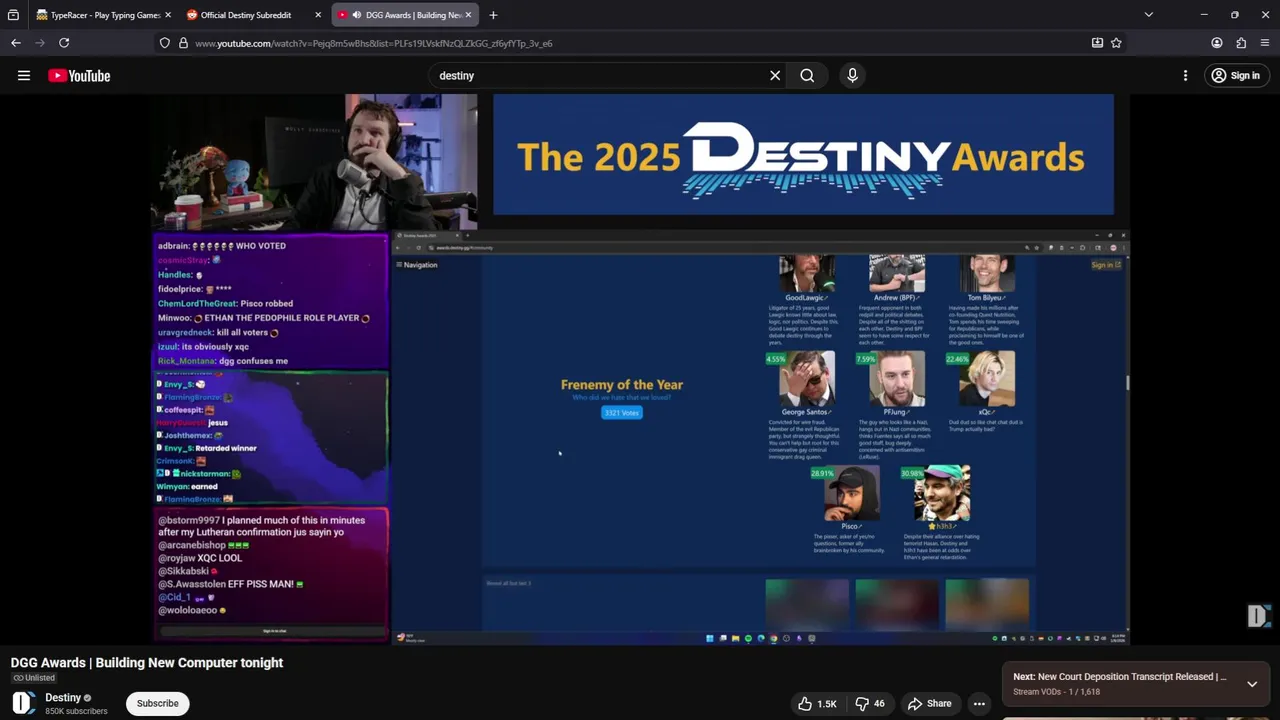Image resolution: width=1280 pixels, height=720 pixels.
Task: Click the channel watermark on the video
Action: (x=1258, y=616)
